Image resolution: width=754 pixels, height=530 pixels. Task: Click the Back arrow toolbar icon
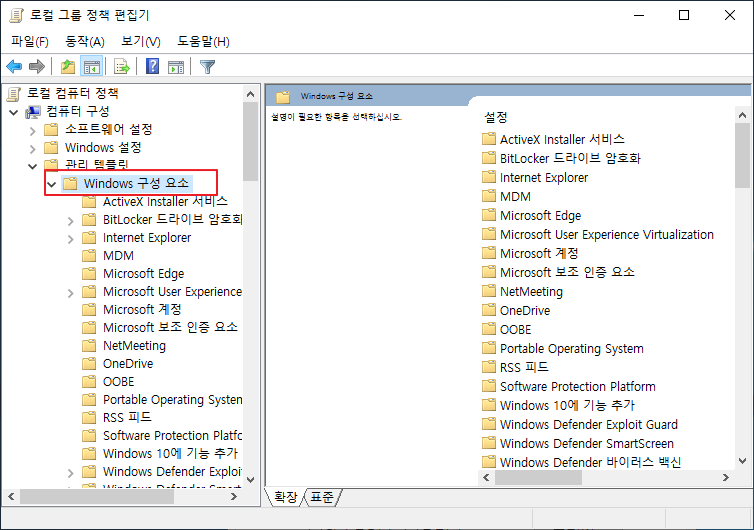tap(14, 66)
